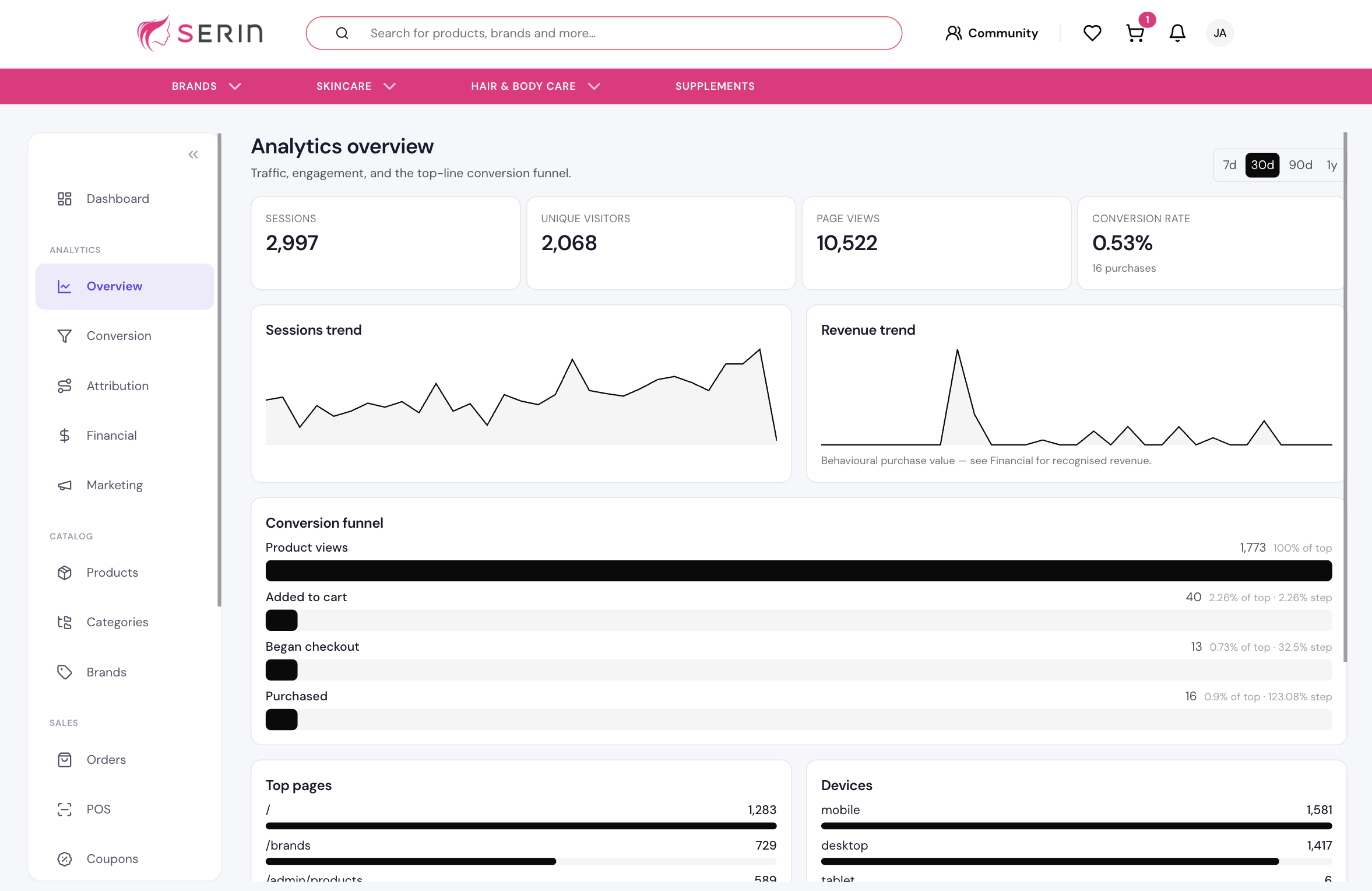Open Financial in the sidebar

tap(125, 436)
